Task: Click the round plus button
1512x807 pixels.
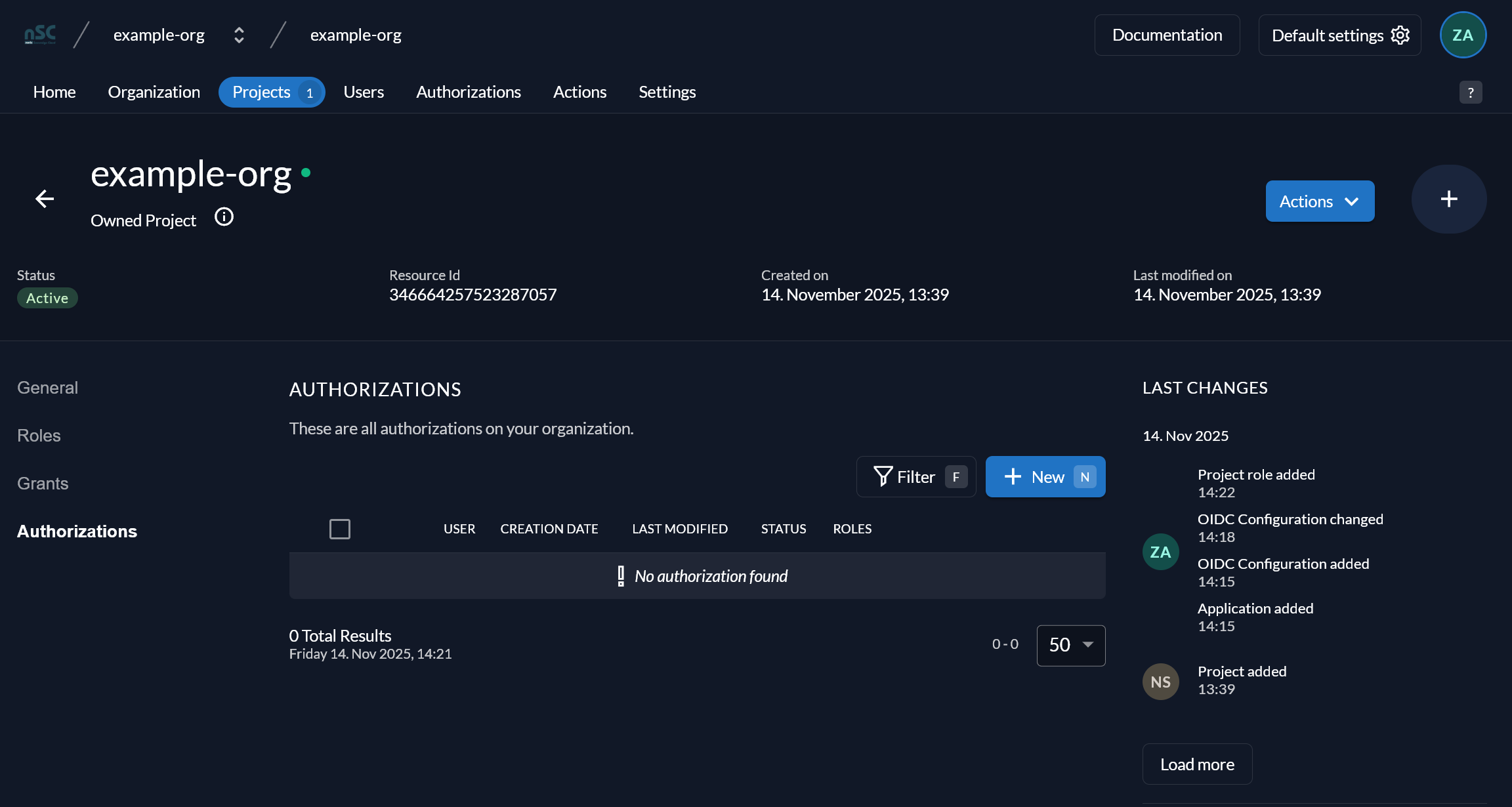Action: pos(1449,199)
